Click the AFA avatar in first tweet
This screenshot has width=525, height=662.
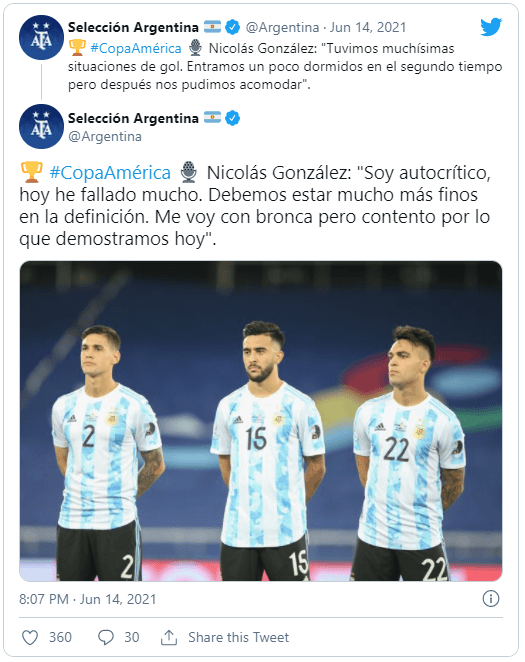click(41, 38)
